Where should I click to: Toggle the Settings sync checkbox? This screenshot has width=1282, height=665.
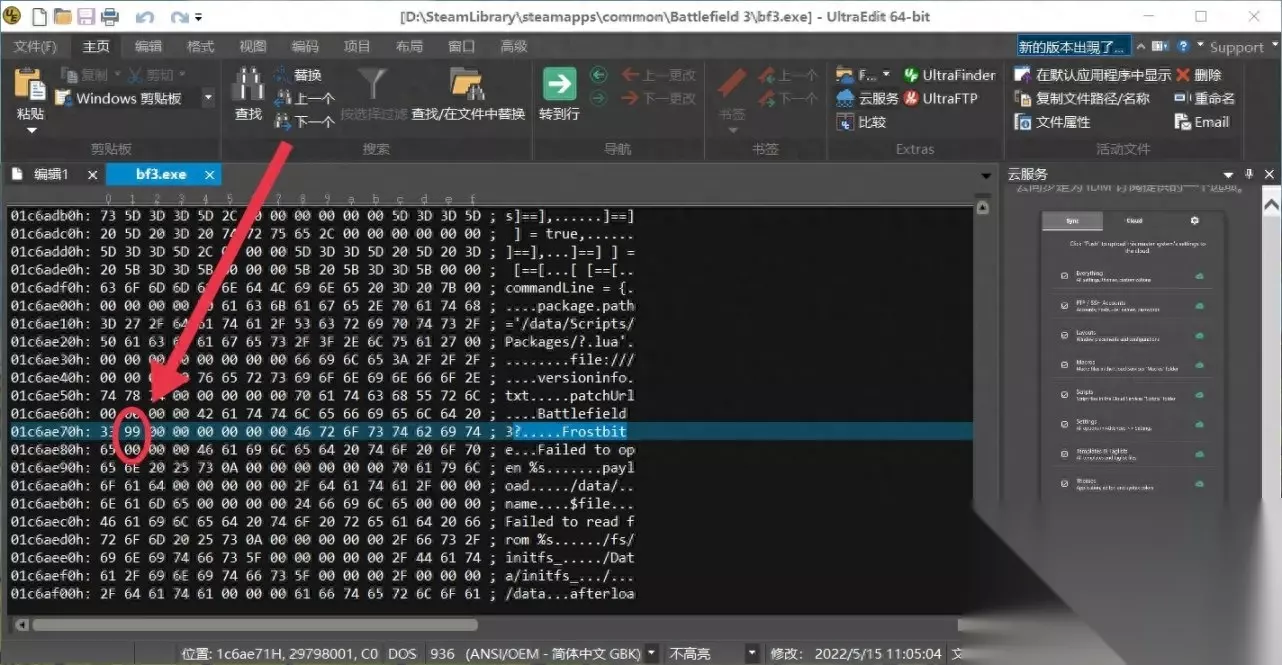(x=1063, y=425)
